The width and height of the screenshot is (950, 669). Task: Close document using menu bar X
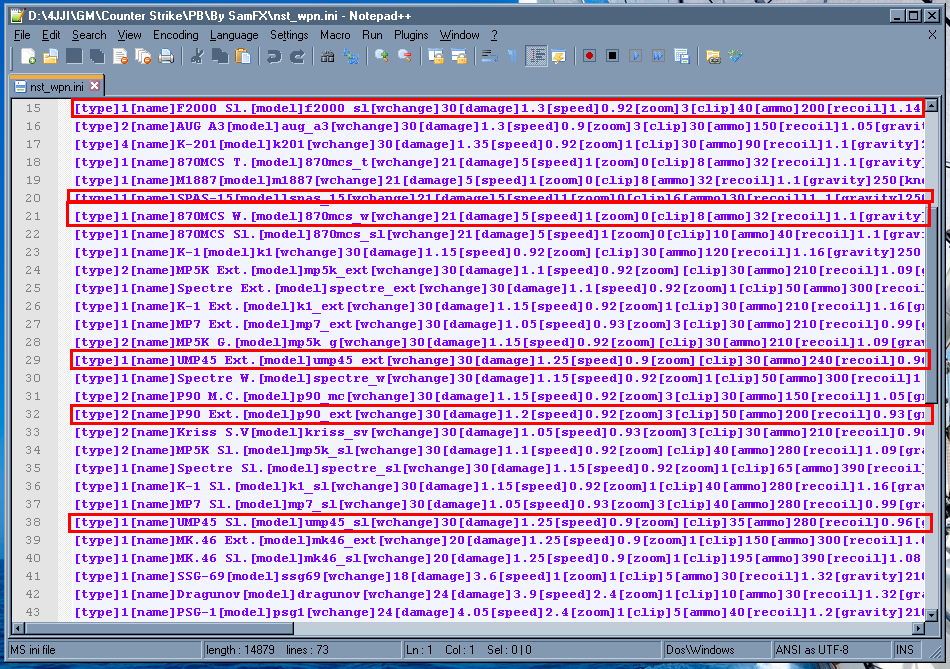pyautogui.click(x=932, y=35)
